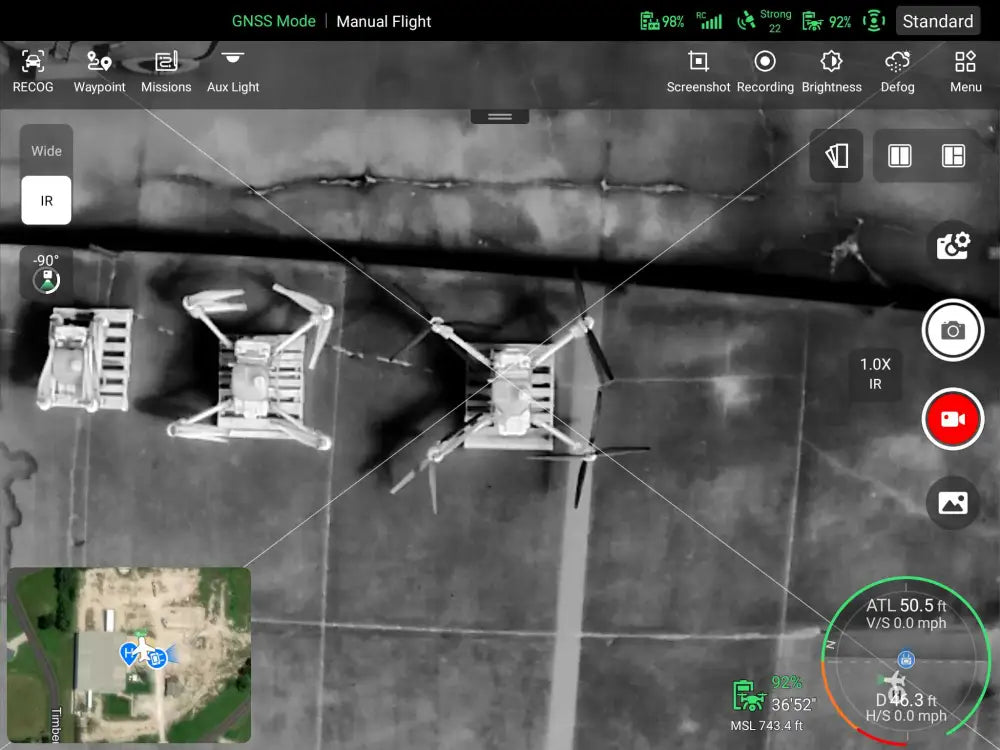1000x750 pixels.
Task: Expand the drag handle at top center
Action: pos(500,117)
